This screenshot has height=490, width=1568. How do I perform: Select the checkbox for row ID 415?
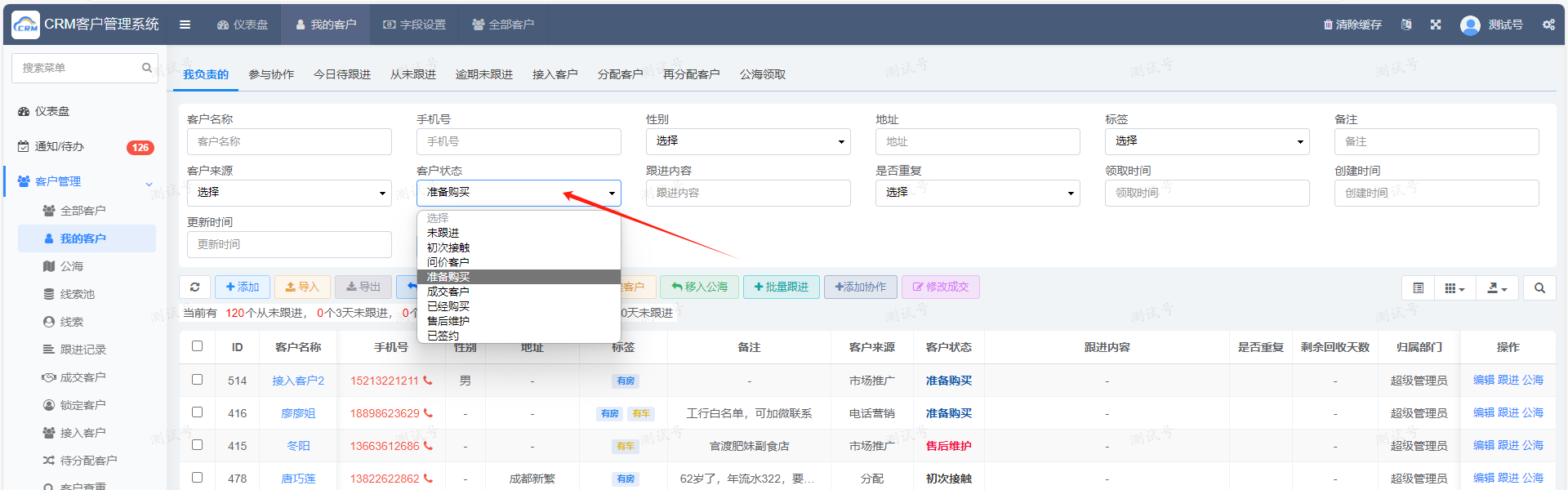197,445
